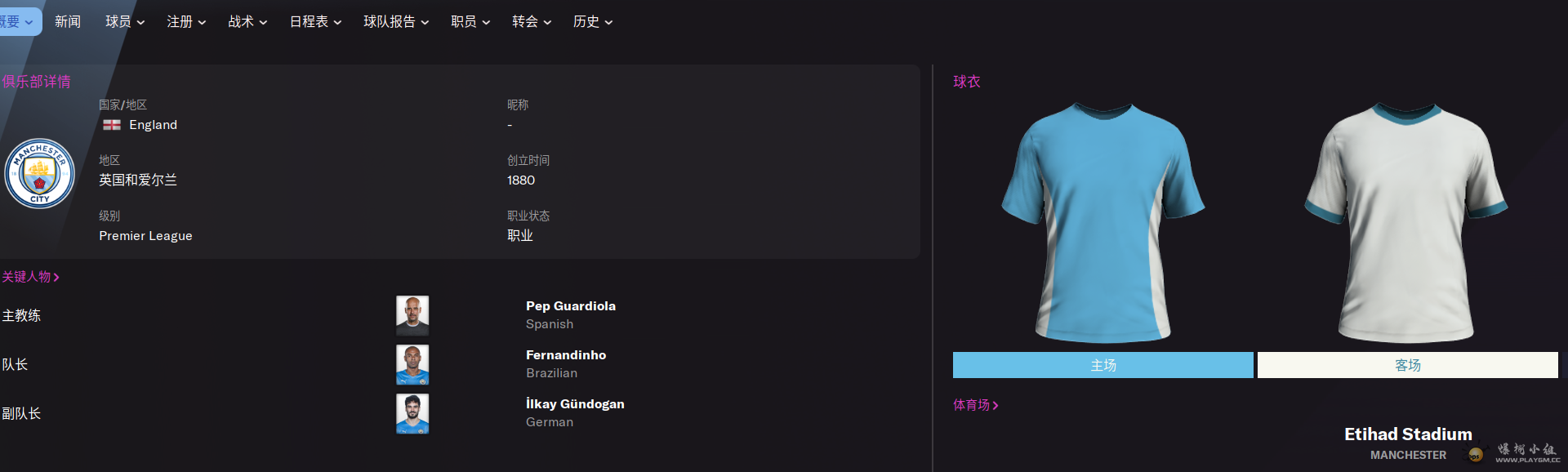Click the Manchester City club crest
1568x472 pixels.
pos(39,174)
